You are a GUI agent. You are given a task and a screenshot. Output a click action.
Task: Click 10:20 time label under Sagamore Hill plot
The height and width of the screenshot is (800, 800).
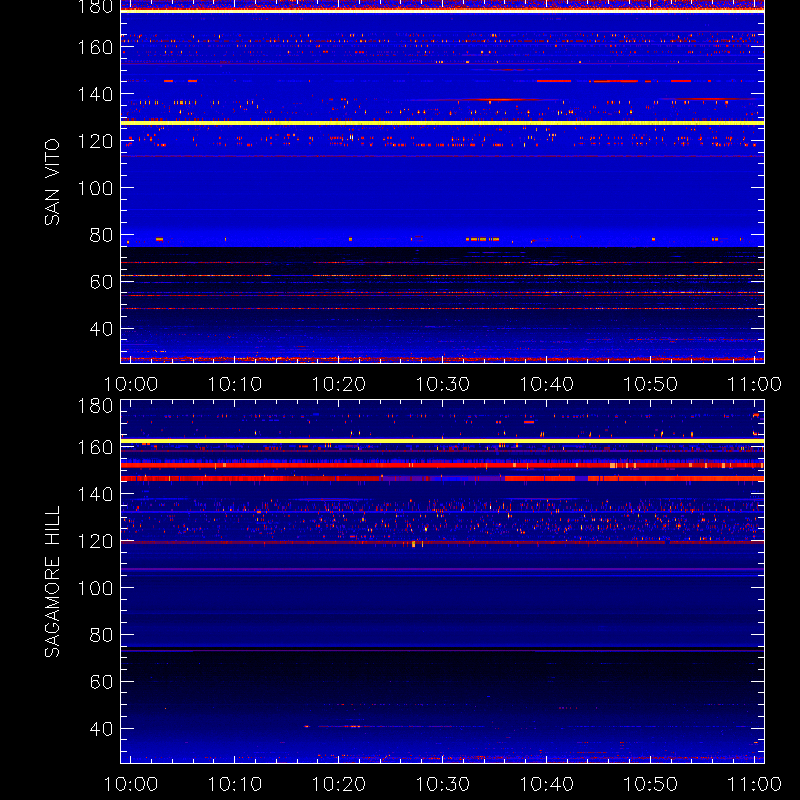(x=339, y=784)
